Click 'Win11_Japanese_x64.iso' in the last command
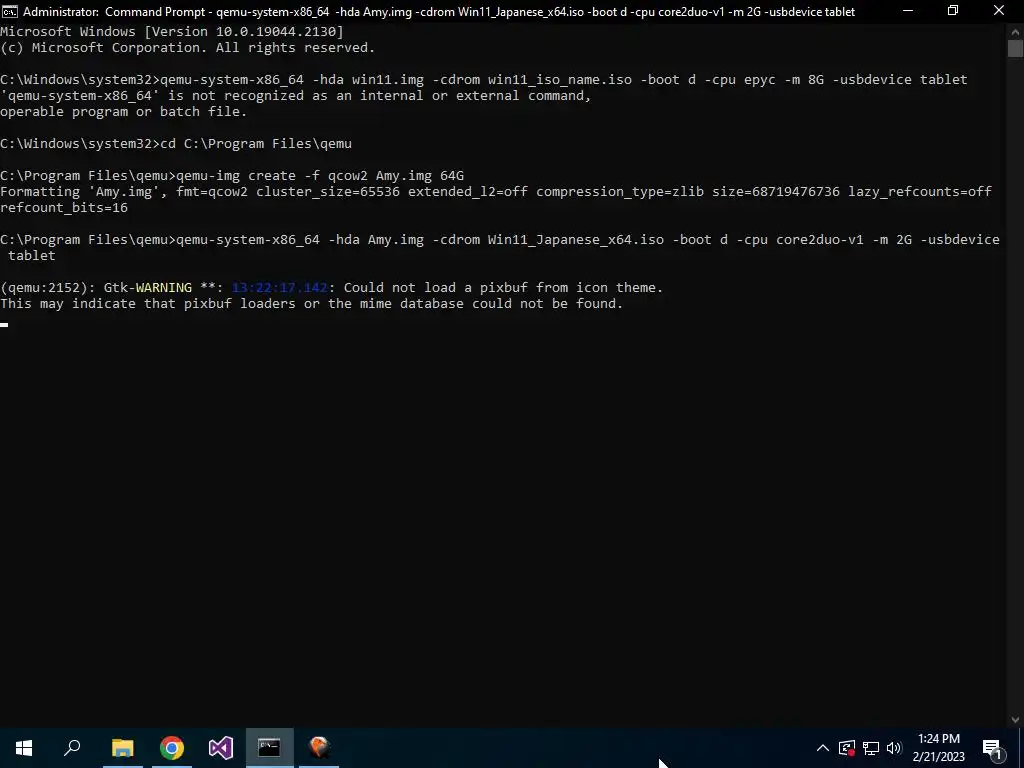This screenshot has height=768, width=1024. [x=575, y=240]
